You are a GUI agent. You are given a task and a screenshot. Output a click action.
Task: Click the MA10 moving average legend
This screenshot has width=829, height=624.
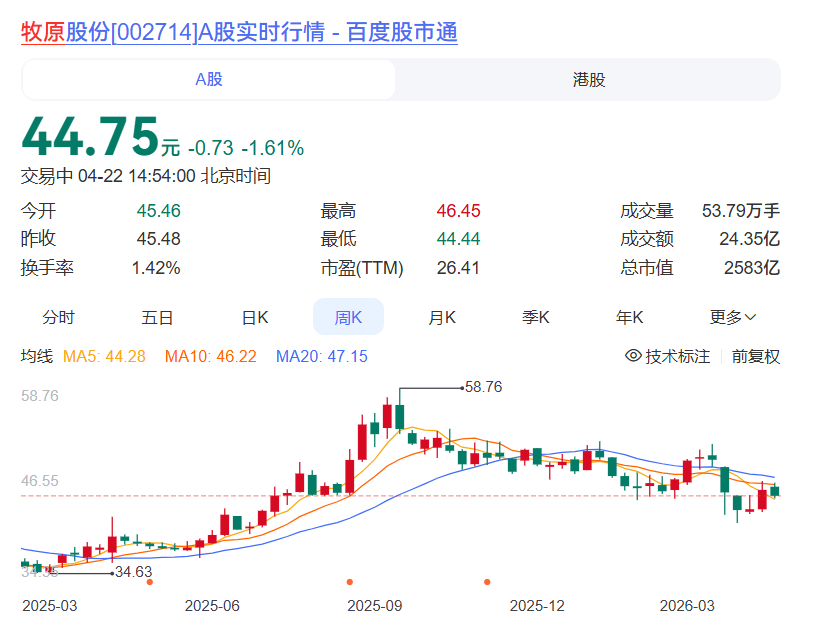(x=210, y=356)
